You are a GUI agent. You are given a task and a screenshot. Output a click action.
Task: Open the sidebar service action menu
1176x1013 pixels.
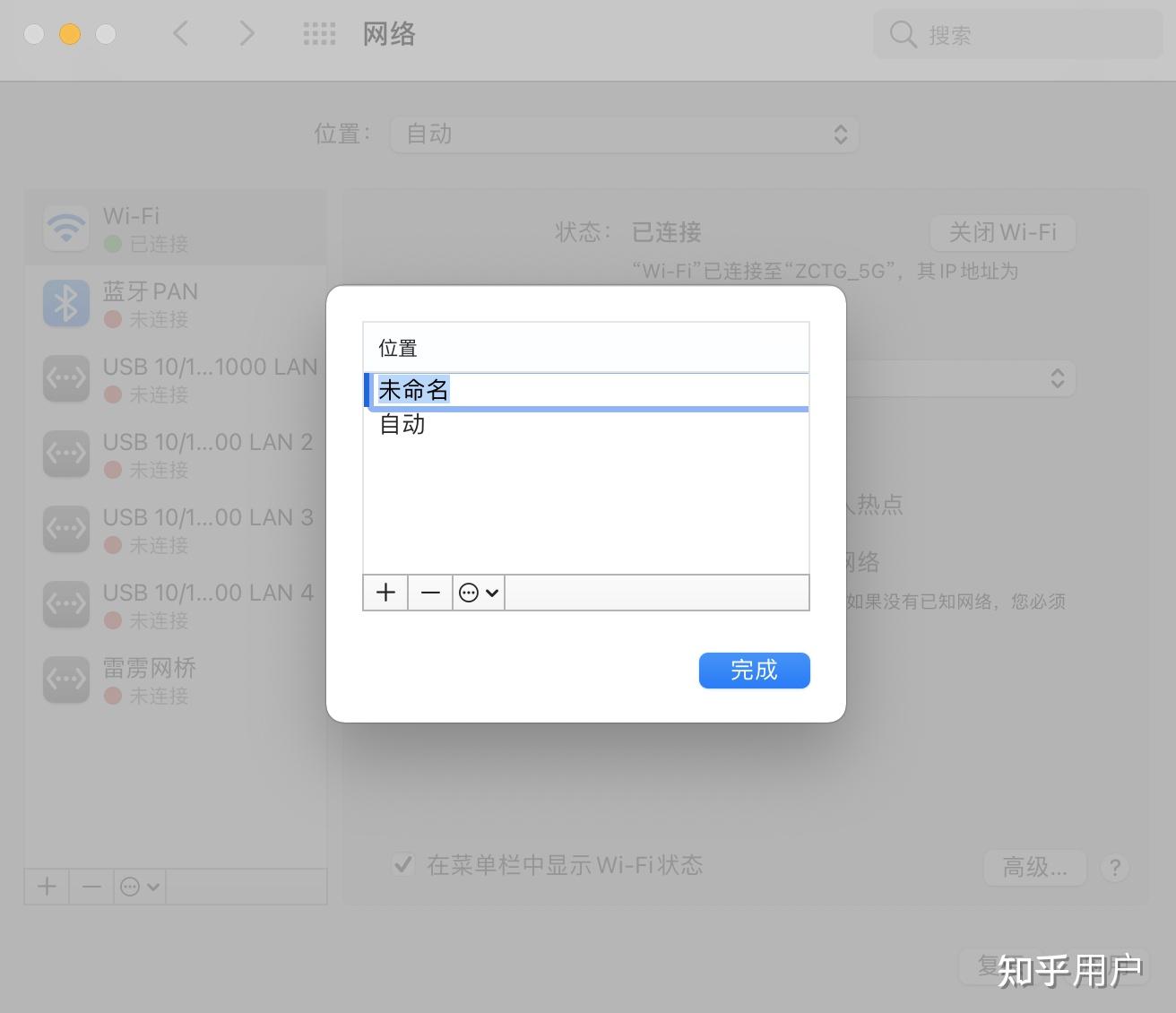tap(140, 887)
